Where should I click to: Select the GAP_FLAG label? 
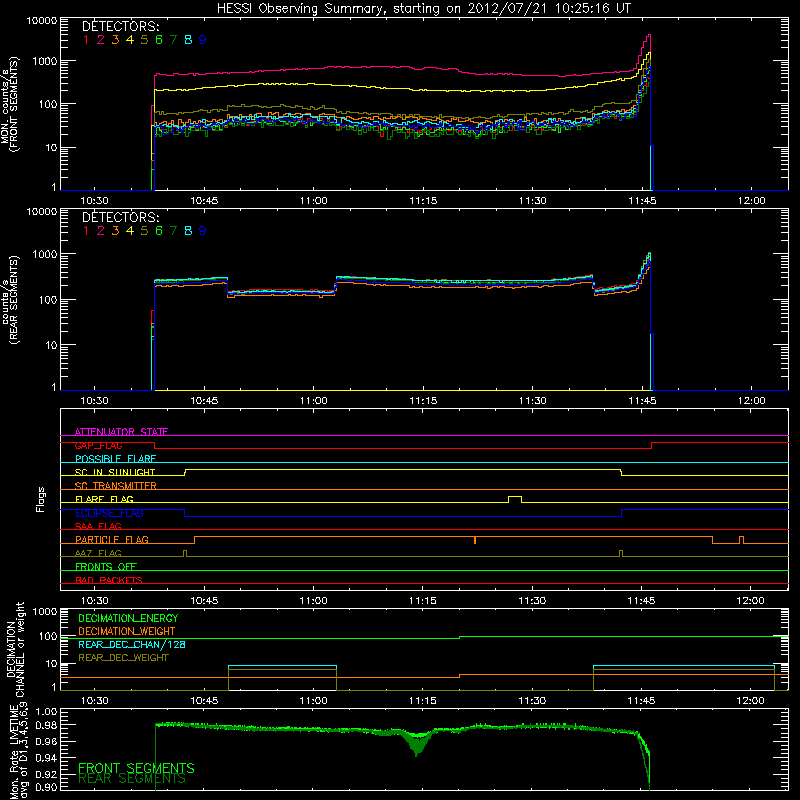pyautogui.click(x=98, y=445)
